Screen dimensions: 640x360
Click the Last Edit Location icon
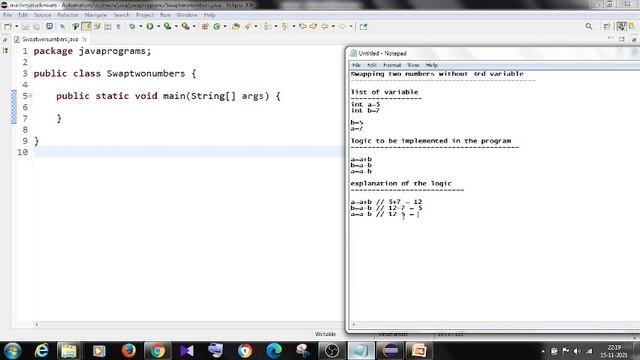(x=302, y=27)
